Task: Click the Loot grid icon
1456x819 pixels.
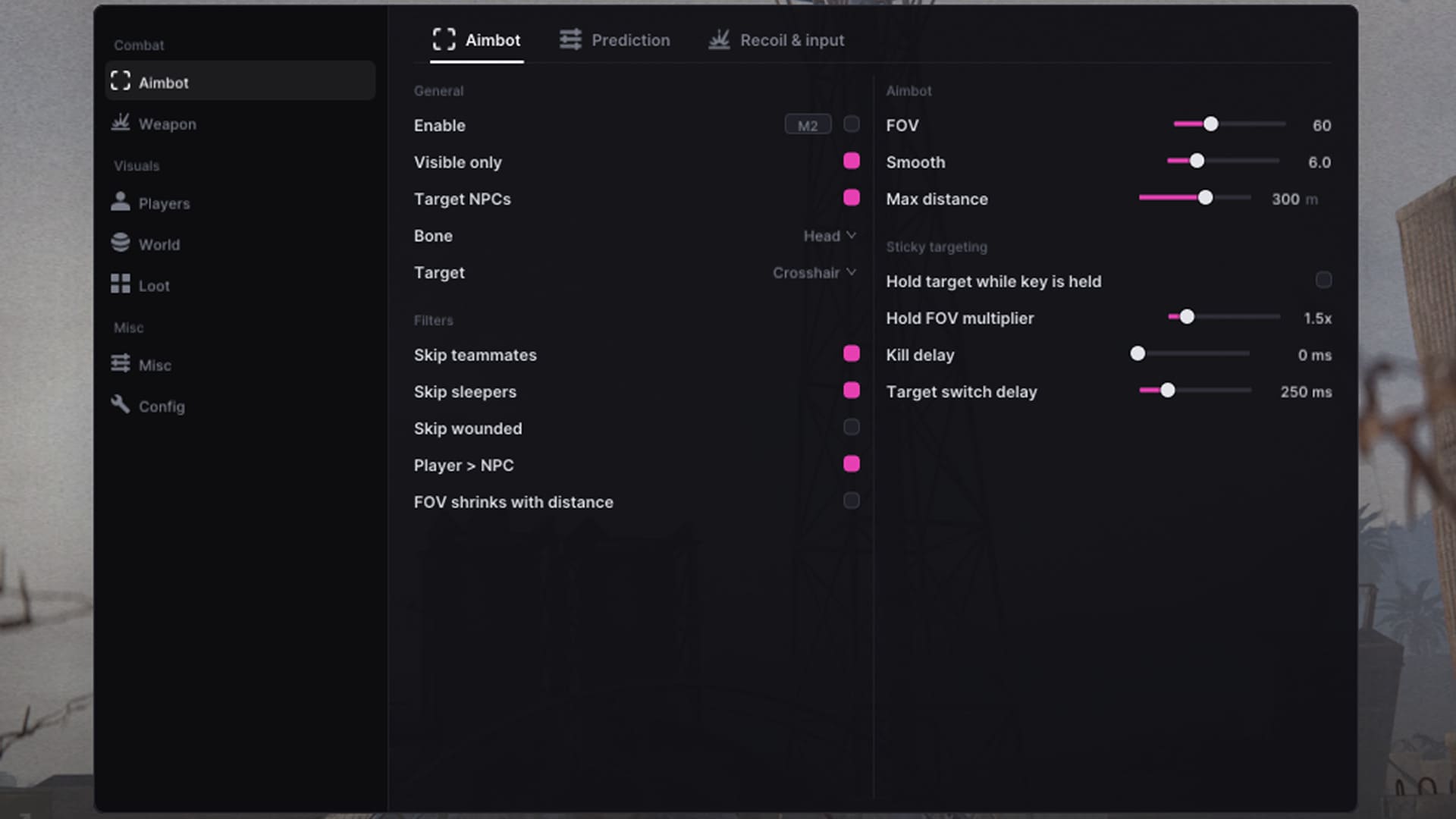Action: tap(121, 284)
